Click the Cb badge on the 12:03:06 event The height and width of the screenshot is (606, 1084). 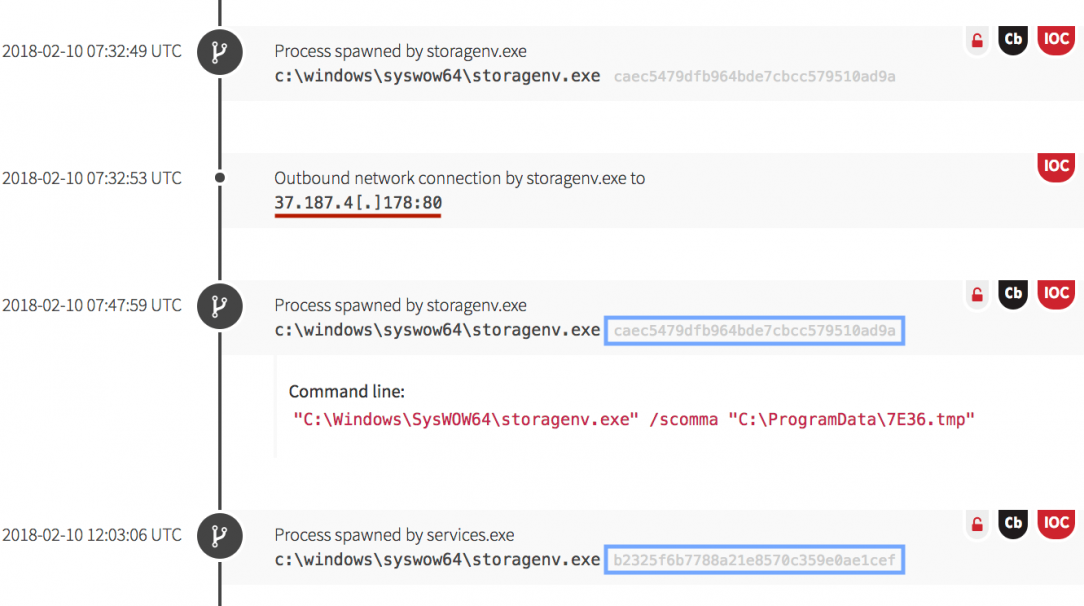[x=1013, y=523]
